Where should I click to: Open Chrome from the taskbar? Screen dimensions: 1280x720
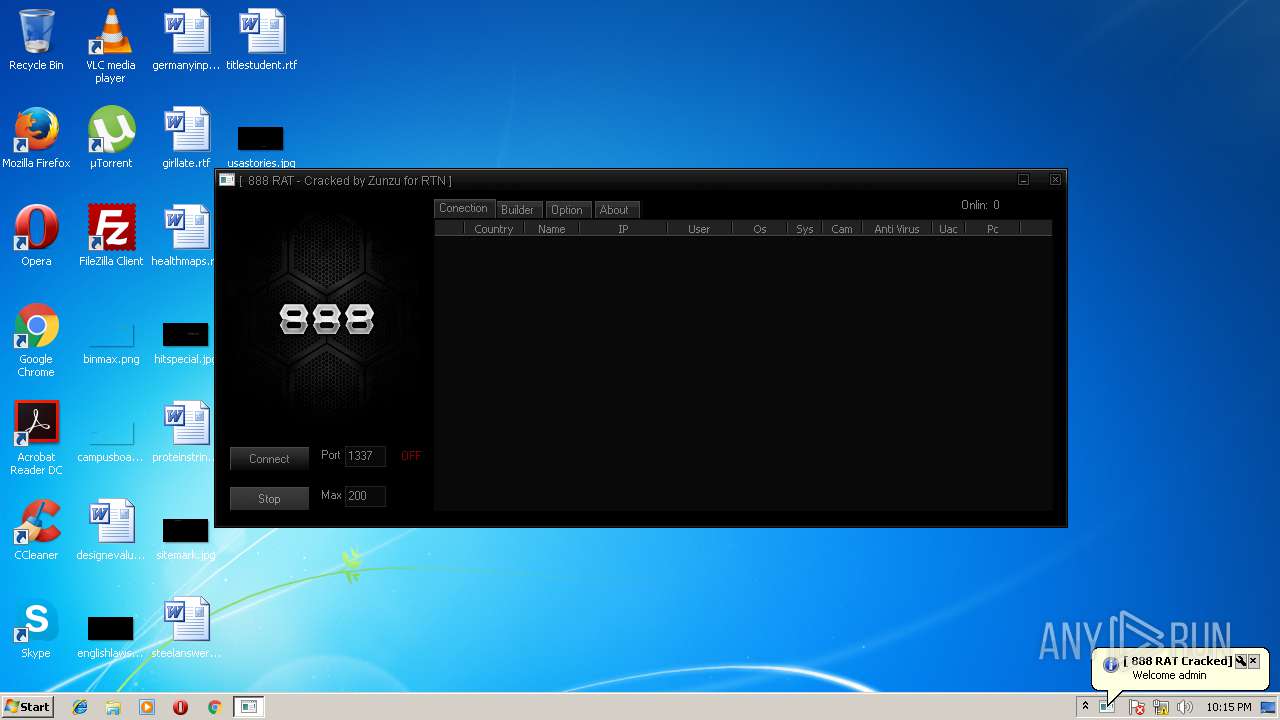pyautogui.click(x=214, y=707)
